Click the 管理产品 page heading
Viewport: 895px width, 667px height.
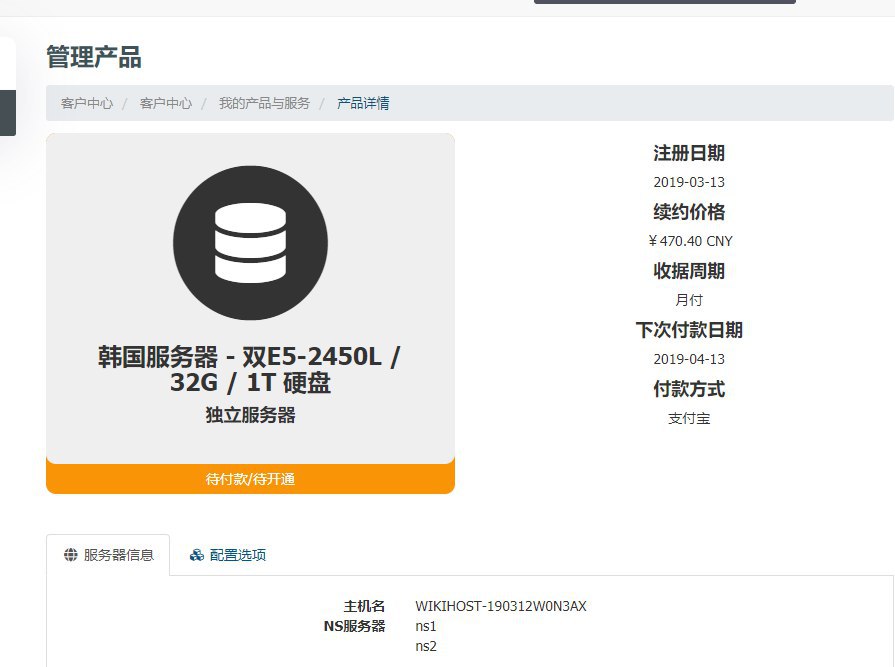coord(94,58)
